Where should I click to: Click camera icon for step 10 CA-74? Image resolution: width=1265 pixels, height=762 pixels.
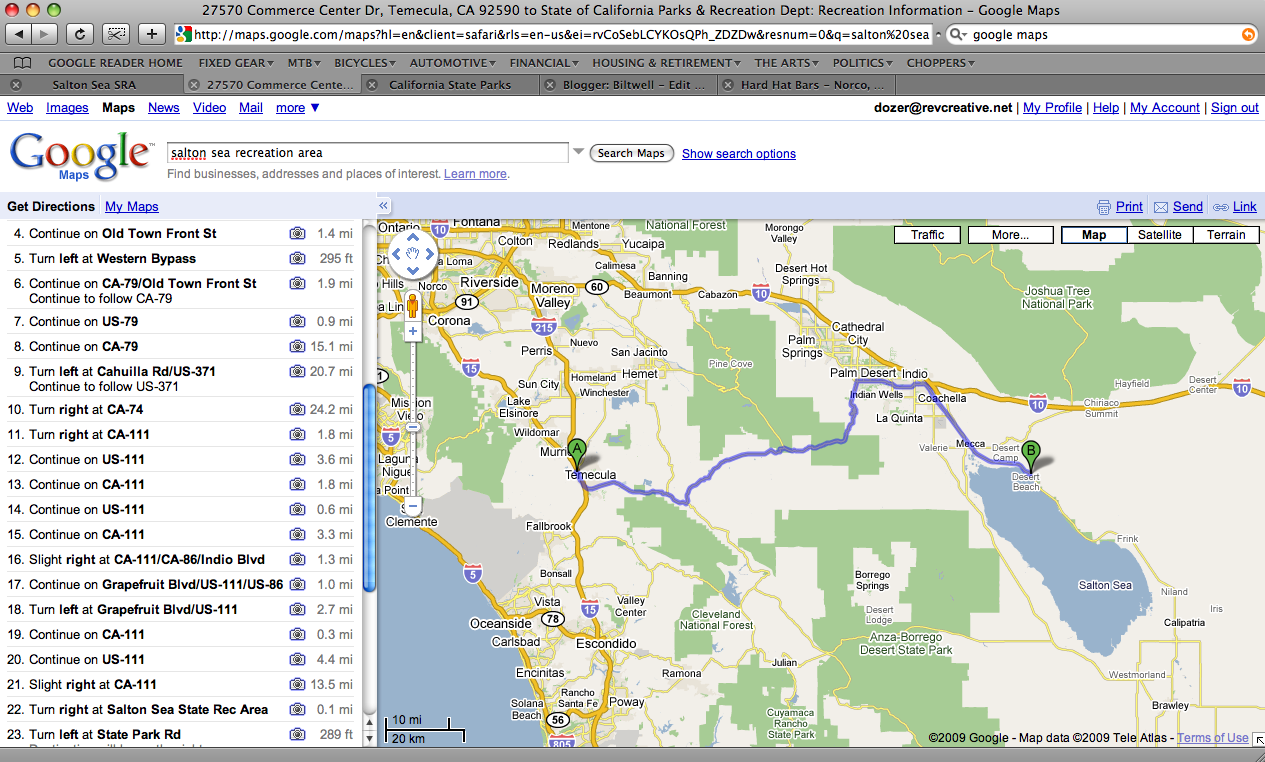[297, 409]
